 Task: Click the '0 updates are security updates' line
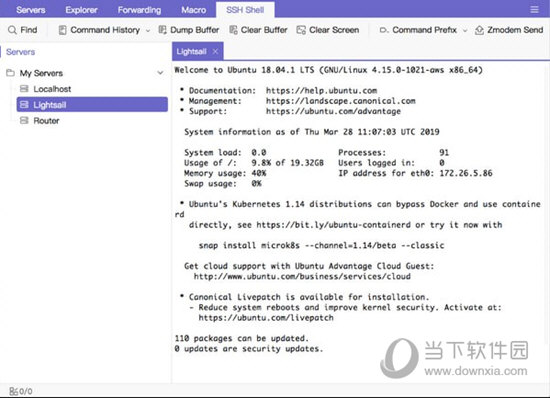click(x=249, y=349)
